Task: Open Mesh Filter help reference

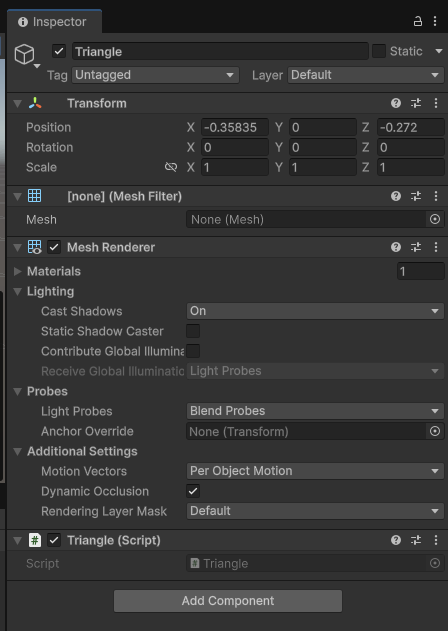Action: pos(396,196)
